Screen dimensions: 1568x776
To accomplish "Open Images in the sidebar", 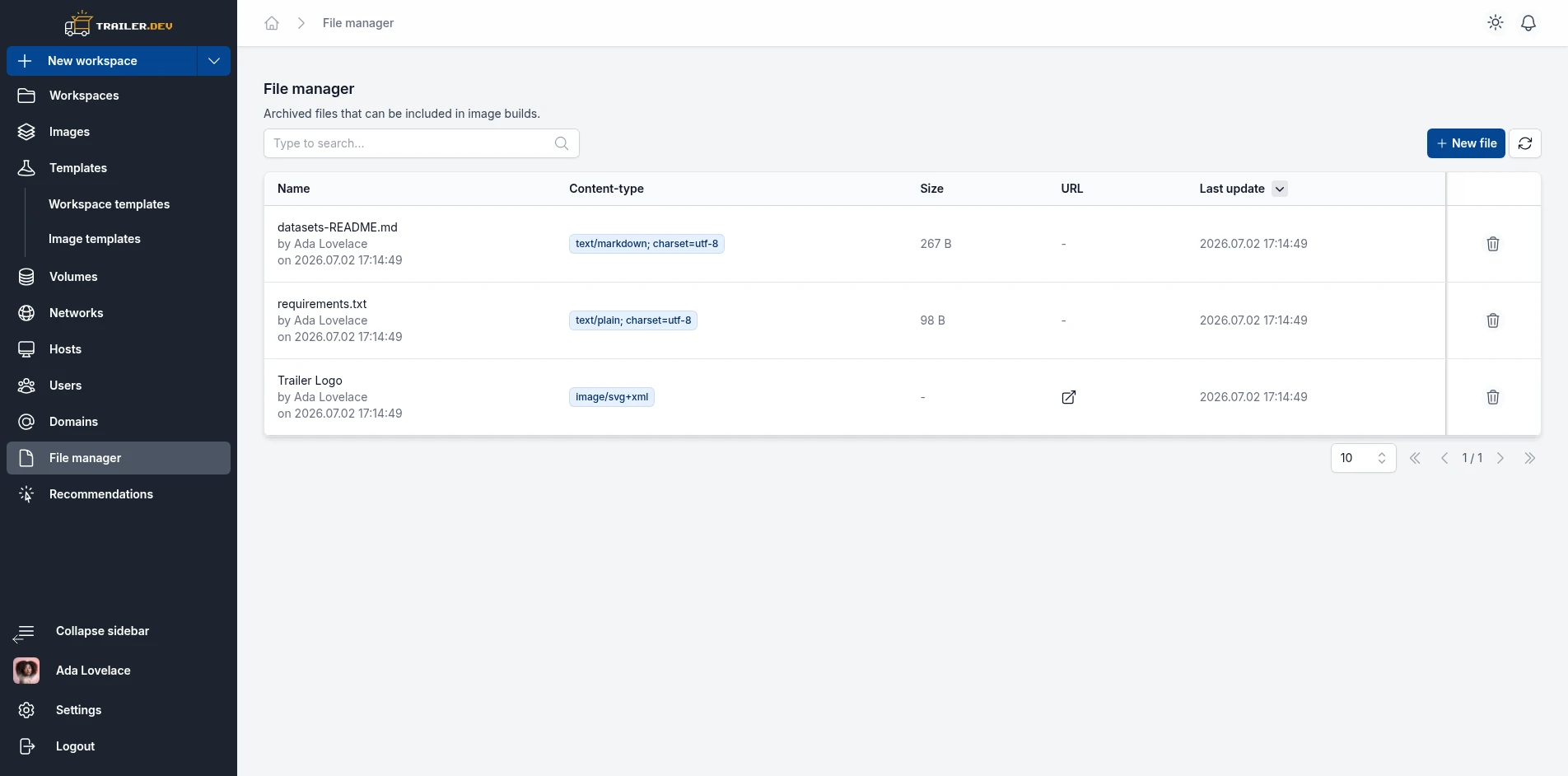I will [119, 132].
